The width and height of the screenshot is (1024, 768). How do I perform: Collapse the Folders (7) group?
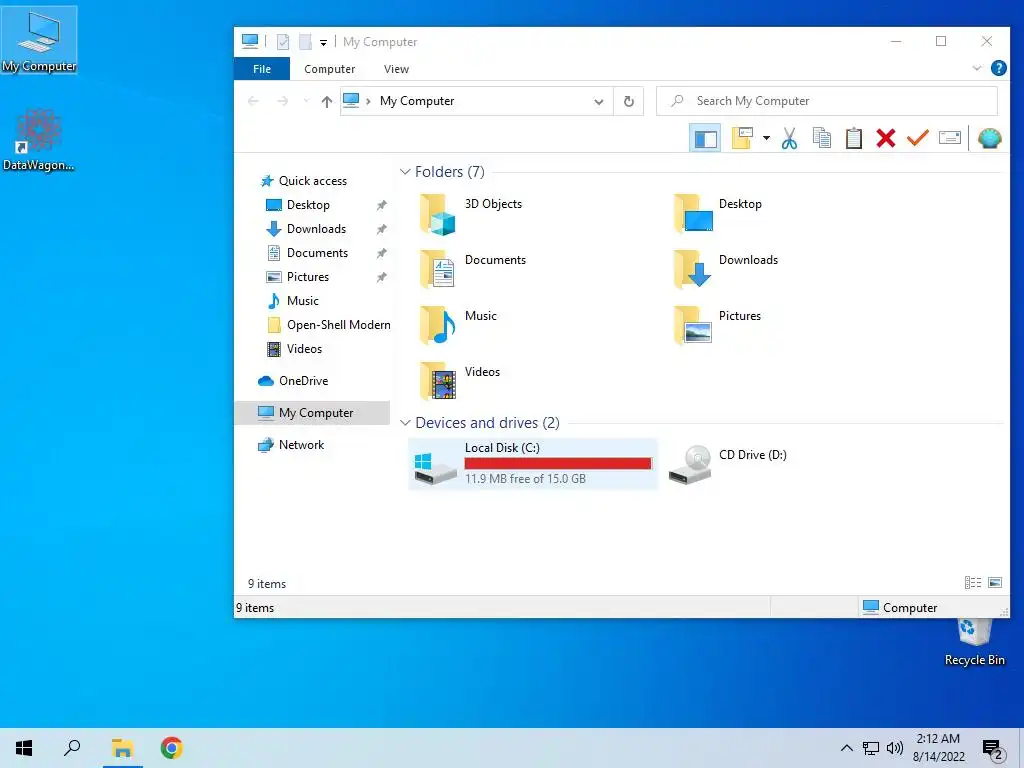[405, 172]
